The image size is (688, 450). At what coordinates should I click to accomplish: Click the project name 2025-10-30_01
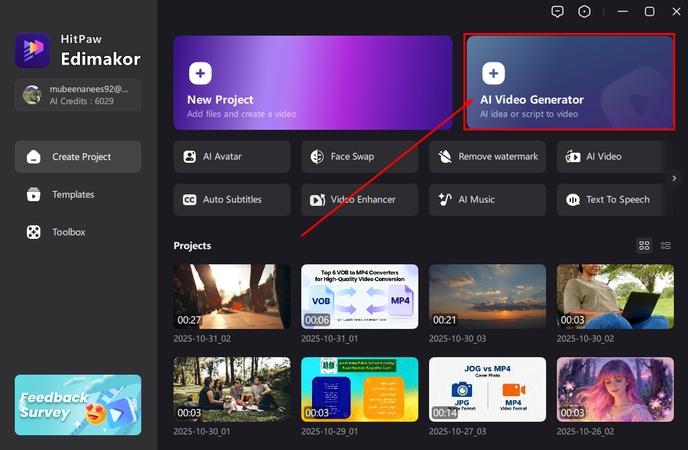click(x=202, y=432)
